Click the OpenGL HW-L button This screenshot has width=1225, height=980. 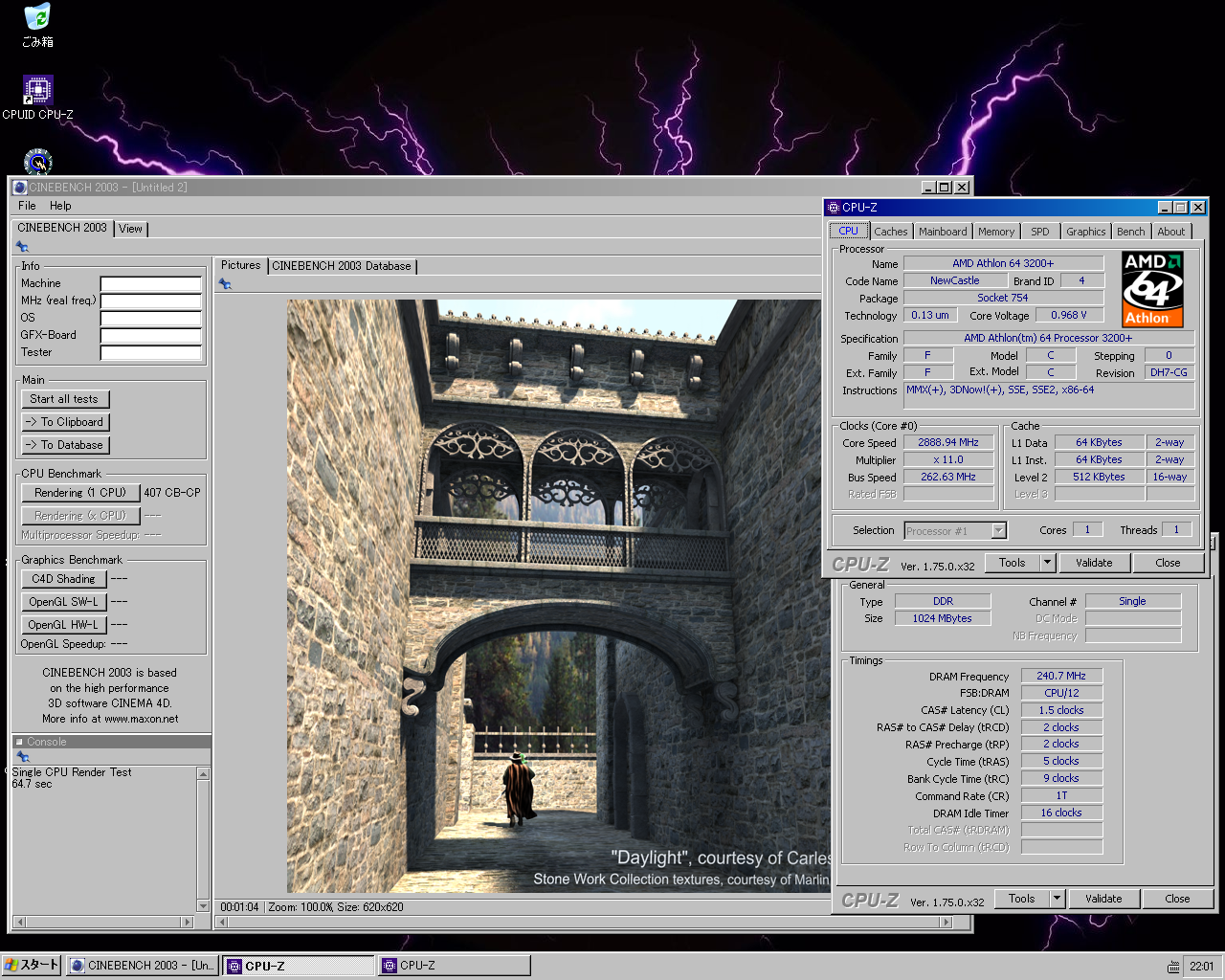[x=63, y=625]
